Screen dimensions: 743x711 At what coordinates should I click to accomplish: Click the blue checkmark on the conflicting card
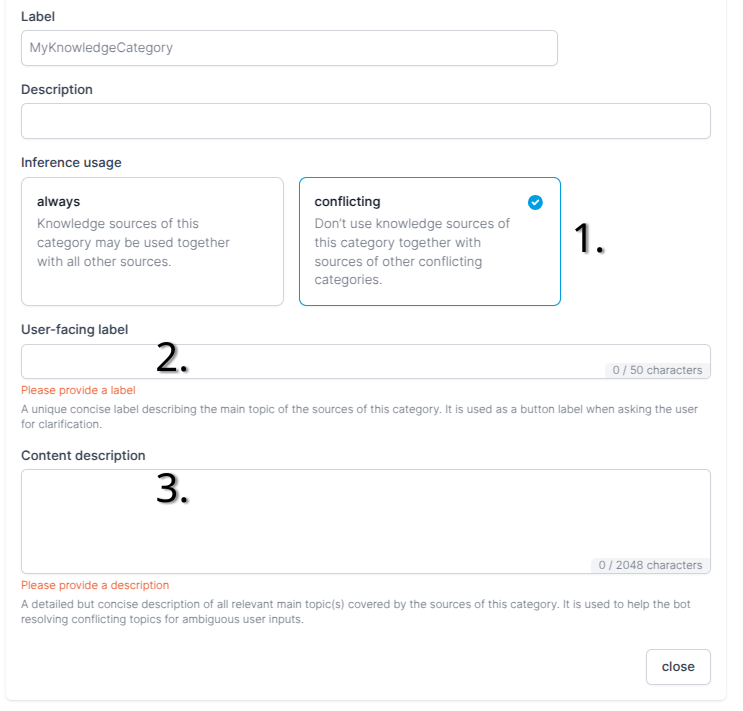[535, 202]
